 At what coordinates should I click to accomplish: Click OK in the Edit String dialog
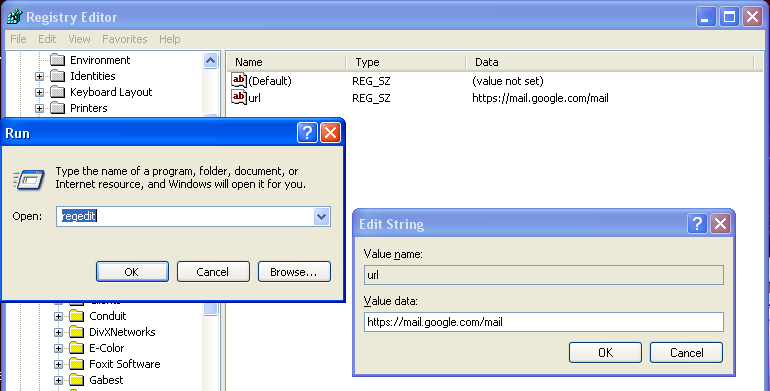point(605,353)
